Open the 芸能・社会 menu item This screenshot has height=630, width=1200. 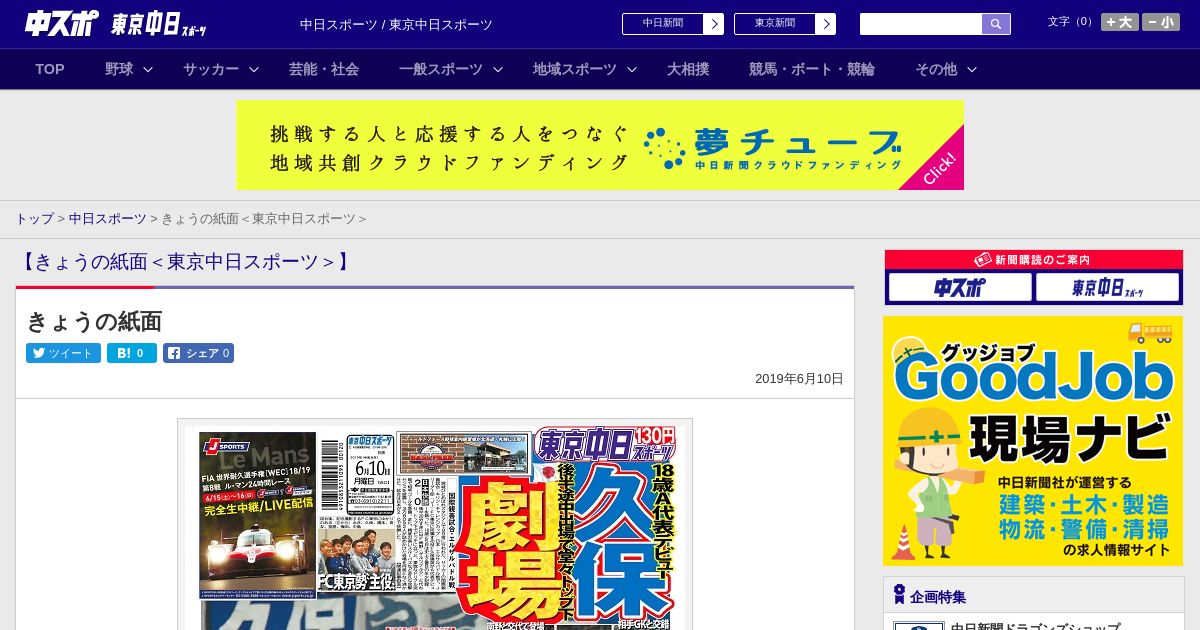324,69
